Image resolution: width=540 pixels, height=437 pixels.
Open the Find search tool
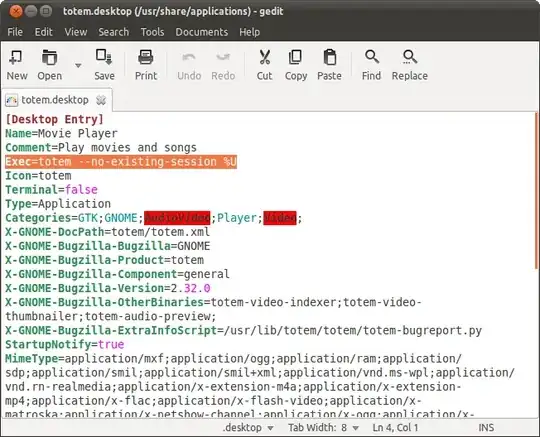(x=371, y=65)
